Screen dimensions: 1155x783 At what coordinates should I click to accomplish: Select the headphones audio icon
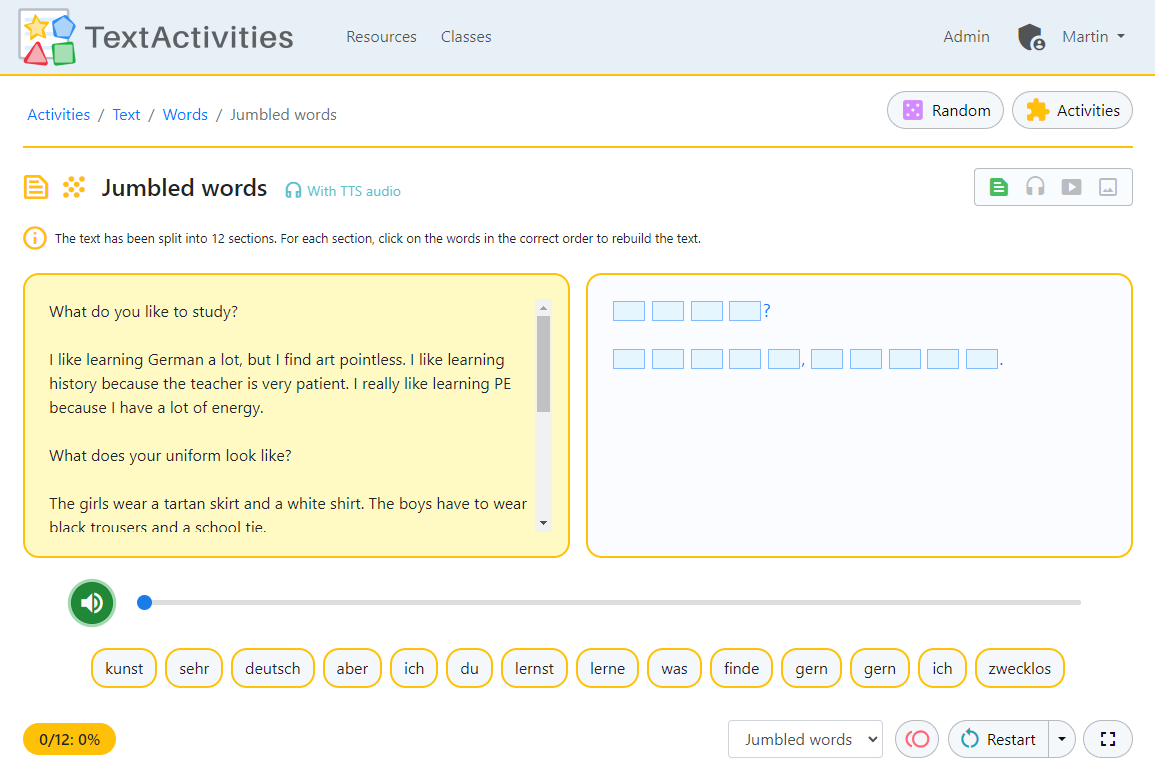click(1035, 186)
